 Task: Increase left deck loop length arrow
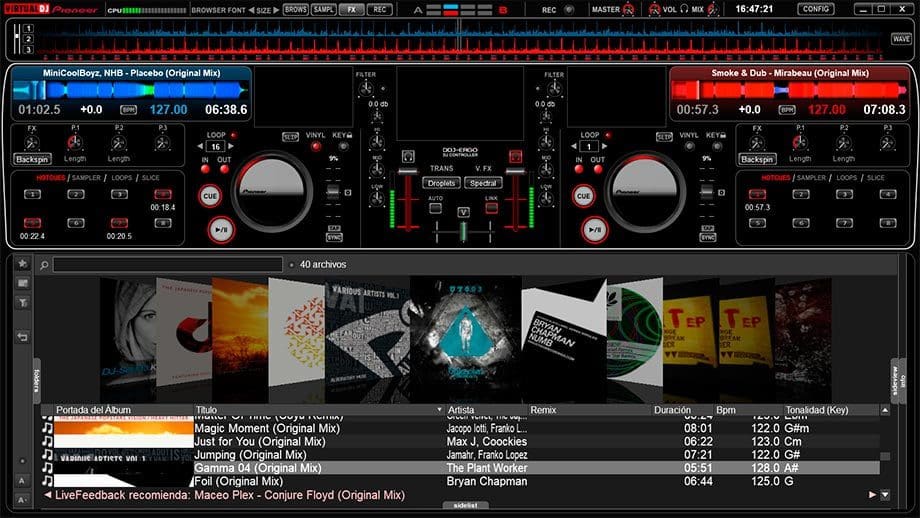231,146
